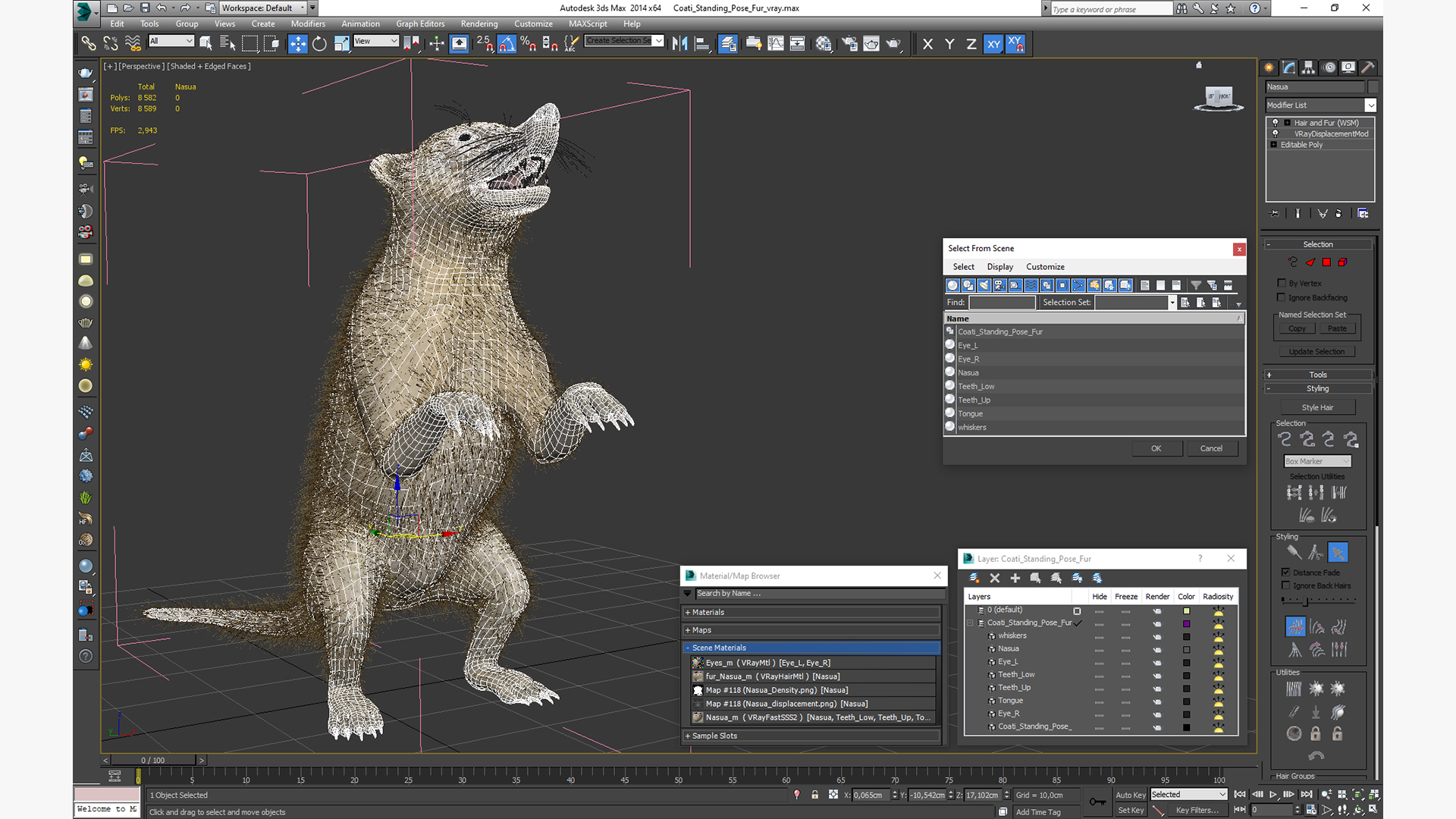Click the Select and Rotate tool

[319, 44]
